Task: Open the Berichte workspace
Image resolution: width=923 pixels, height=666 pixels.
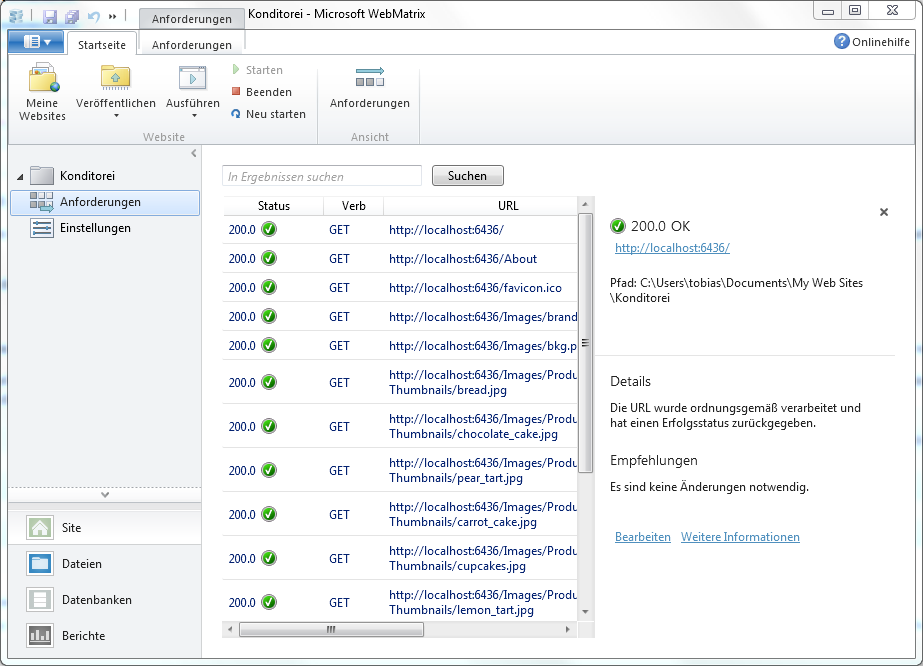Action: [x=105, y=635]
